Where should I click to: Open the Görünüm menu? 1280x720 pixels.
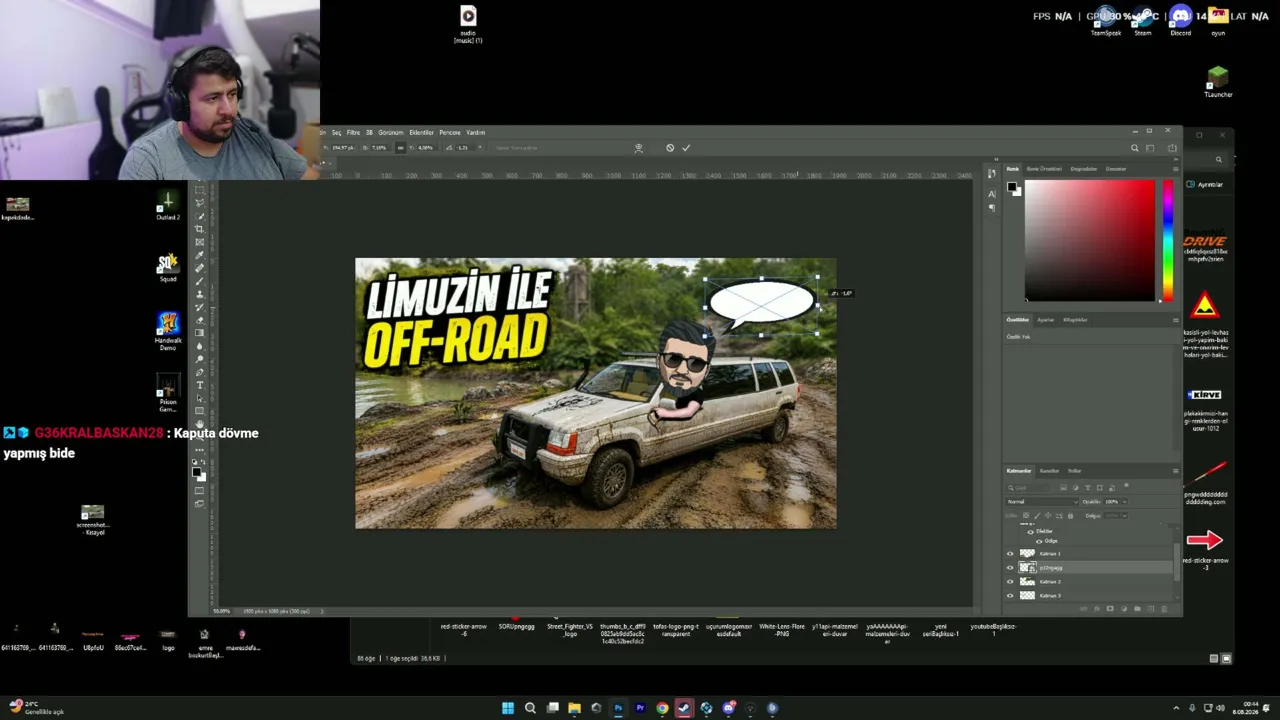tap(390, 133)
